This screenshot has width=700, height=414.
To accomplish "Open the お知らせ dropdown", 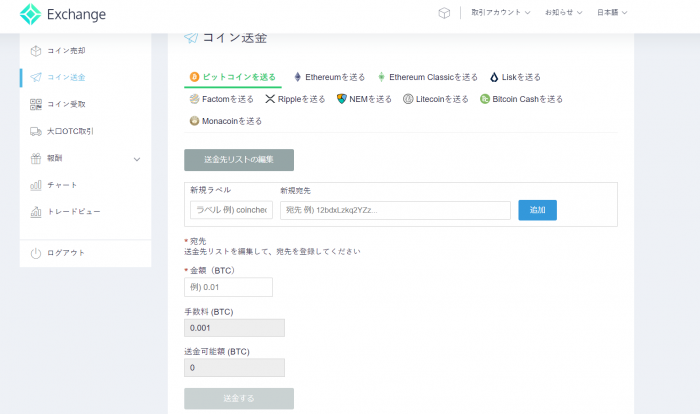I will pyautogui.click(x=563, y=13).
